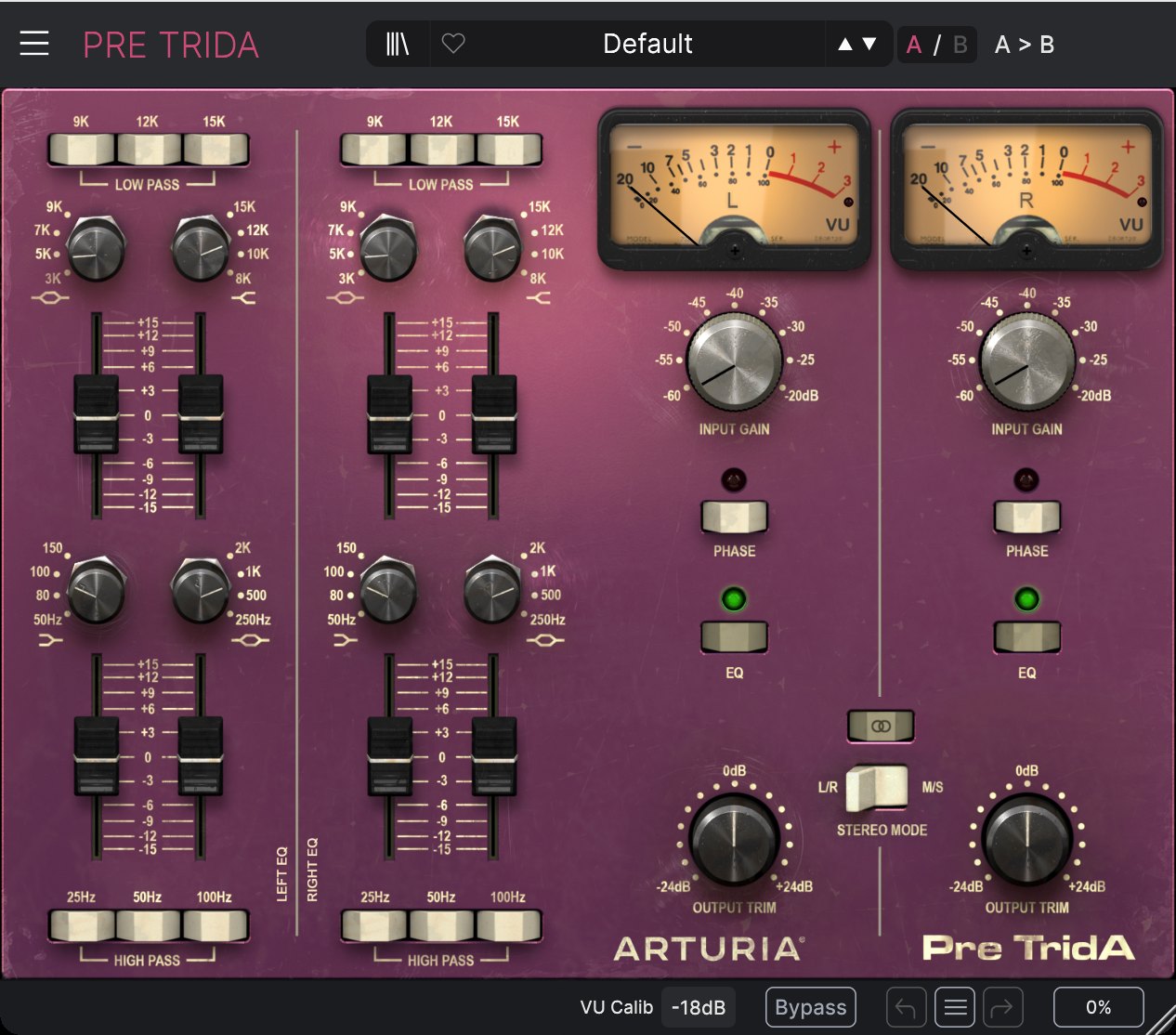The width and height of the screenshot is (1176, 1035).
Task: Toggle Left EQ 9K low pass button
Action: tap(82, 149)
